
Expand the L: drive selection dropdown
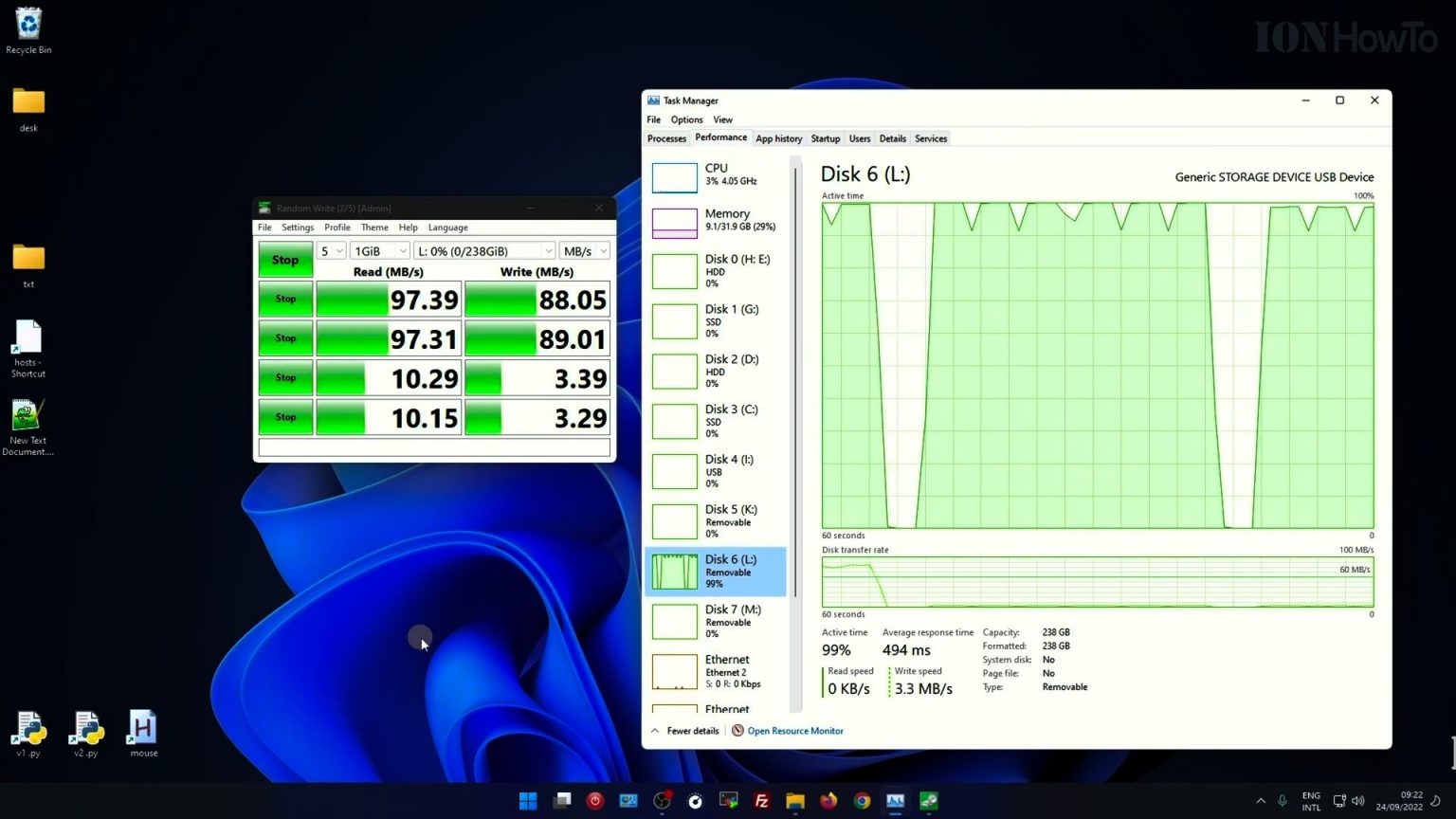click(x=484, y=251)
